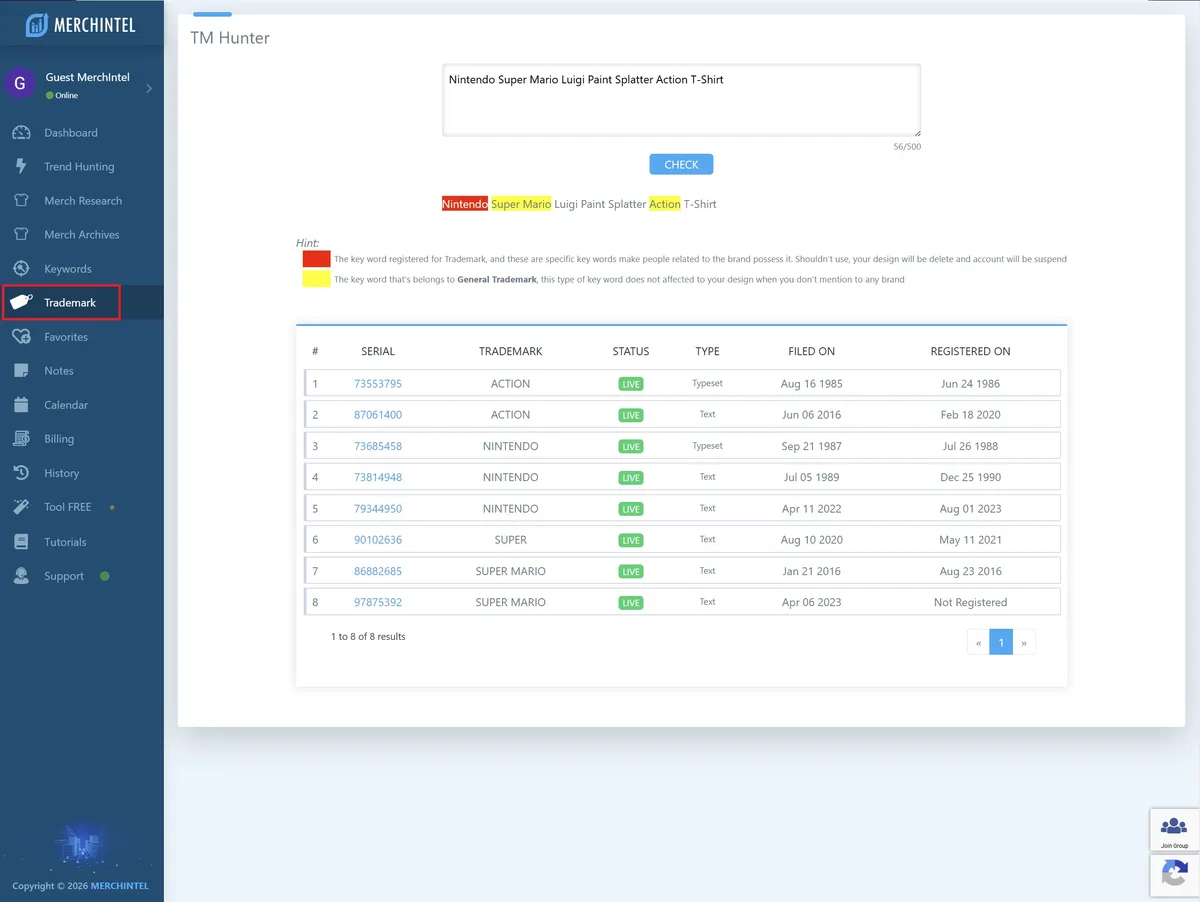The image size is (1200, 902).
Task: Expand the Guest MerchIntel profile chevron
Action: [149, 88]
